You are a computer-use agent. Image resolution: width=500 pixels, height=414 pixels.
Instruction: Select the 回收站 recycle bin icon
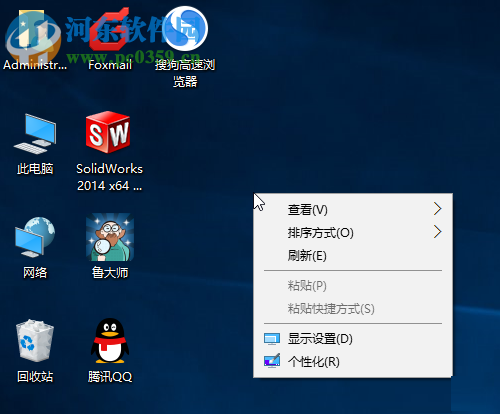pos(35,341)
